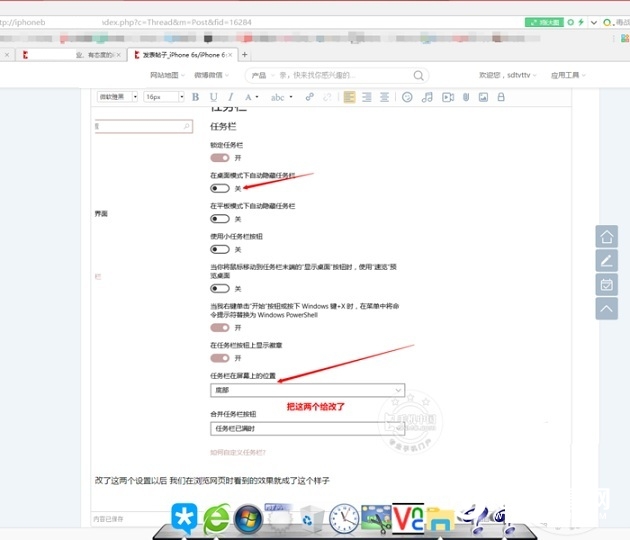Click the settings search box on the left

tap(144, 126)
